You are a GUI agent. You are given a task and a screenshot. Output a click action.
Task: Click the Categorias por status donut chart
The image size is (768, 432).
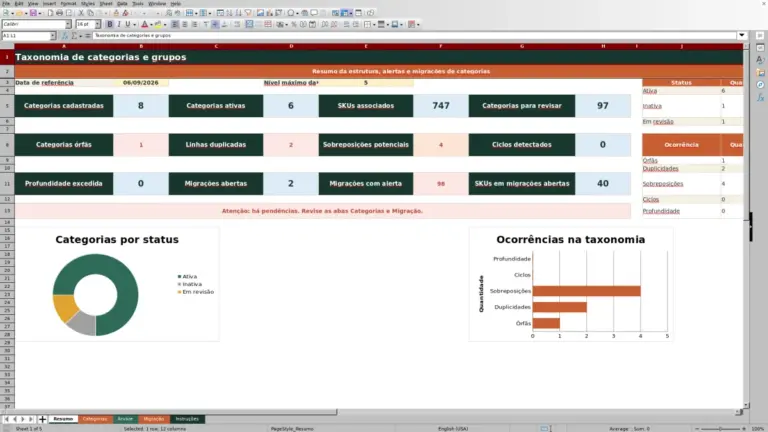tap(96, 295)
